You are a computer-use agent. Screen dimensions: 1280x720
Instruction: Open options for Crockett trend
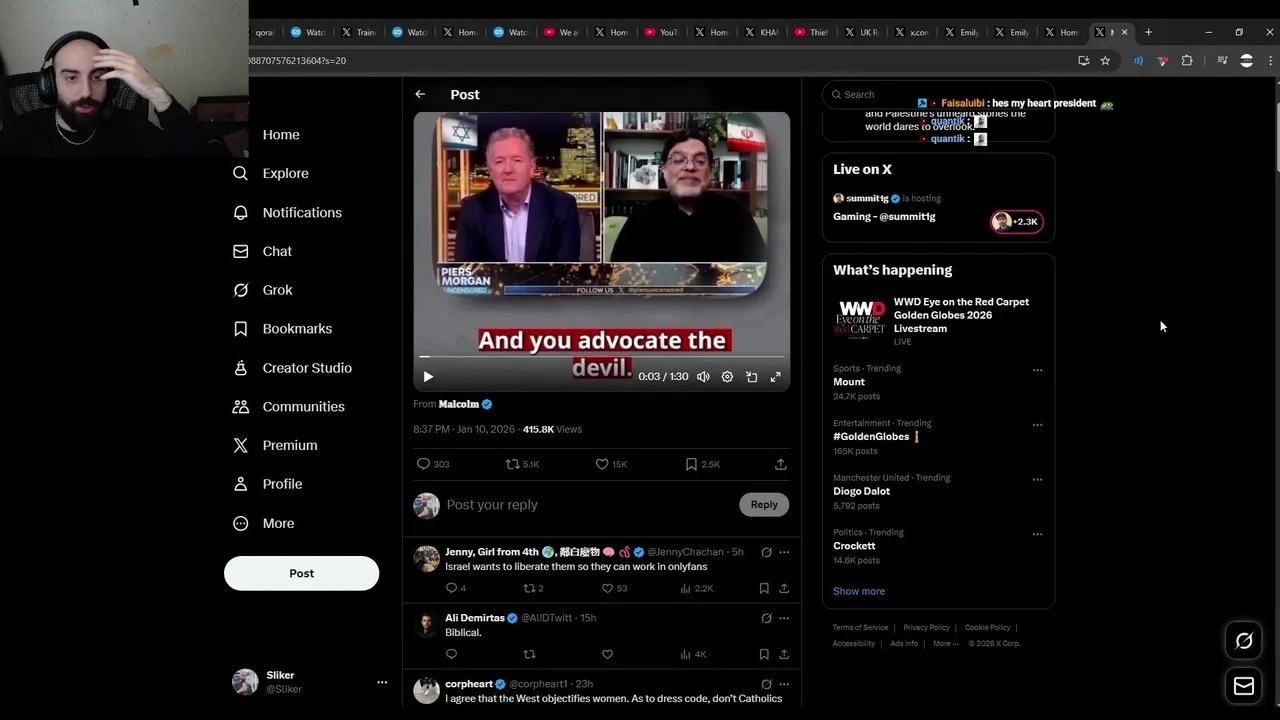point(1037,534)
